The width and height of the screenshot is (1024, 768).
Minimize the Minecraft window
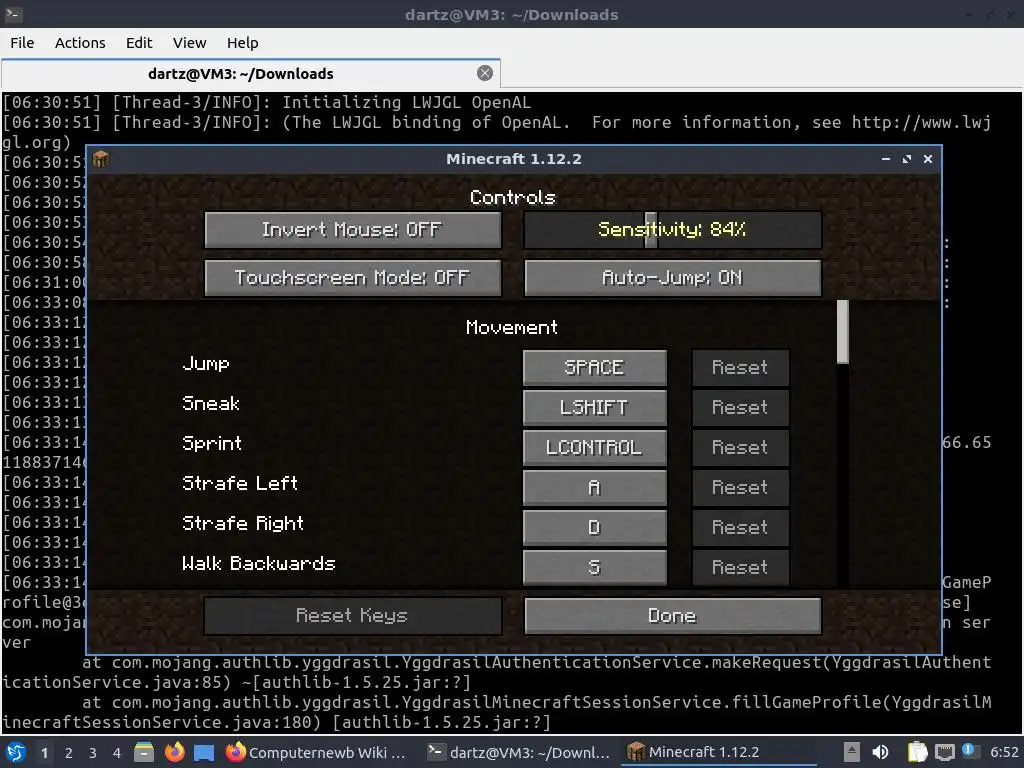coord(886,159)
